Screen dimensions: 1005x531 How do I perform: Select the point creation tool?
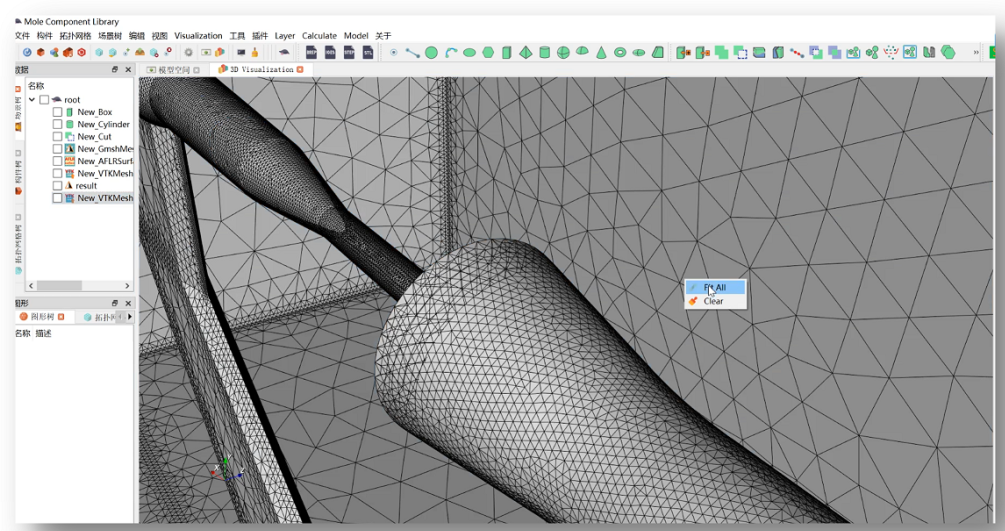coord(394,53)
